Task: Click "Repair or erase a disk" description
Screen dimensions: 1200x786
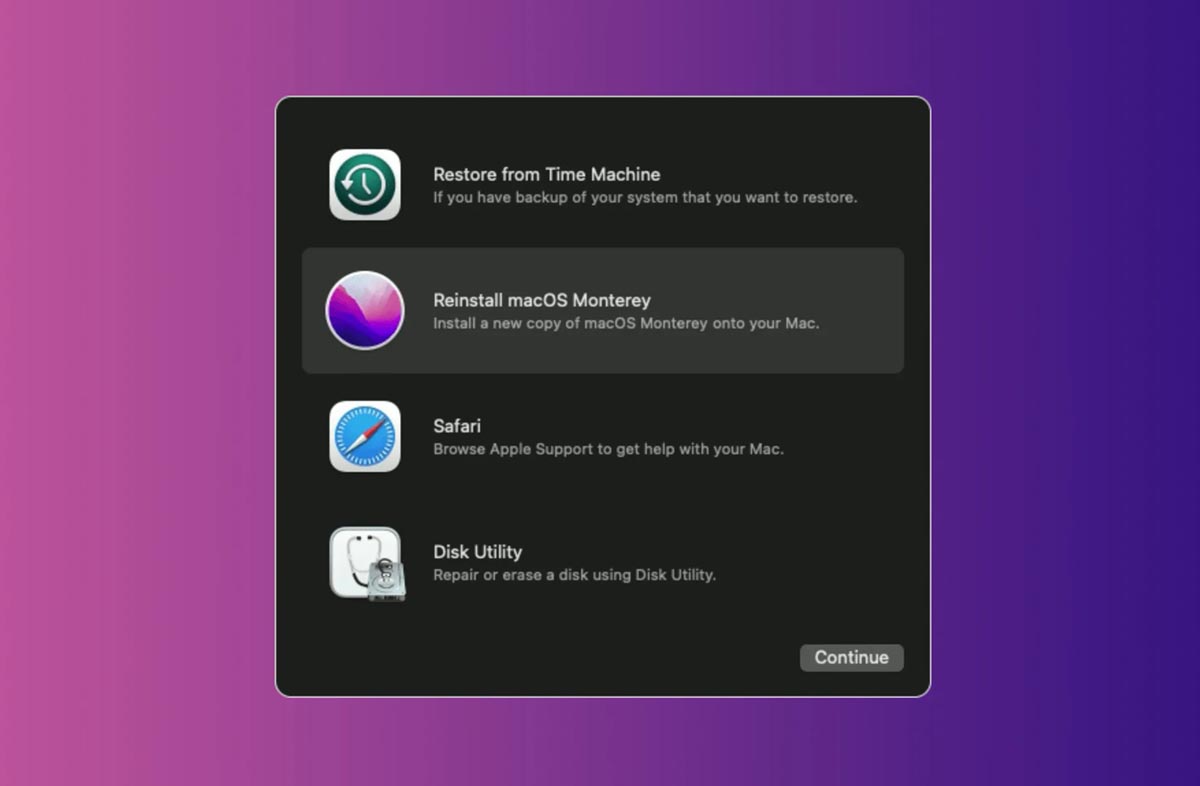Action: [575, 575]
